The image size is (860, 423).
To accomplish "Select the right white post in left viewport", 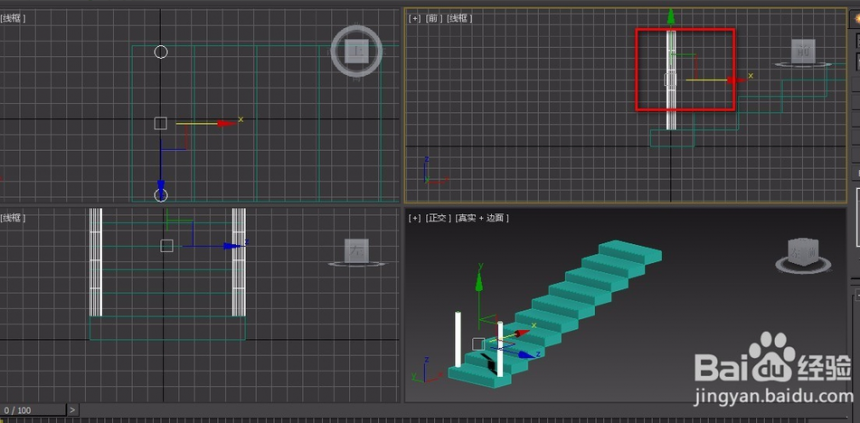I will [x=239, y=262].
